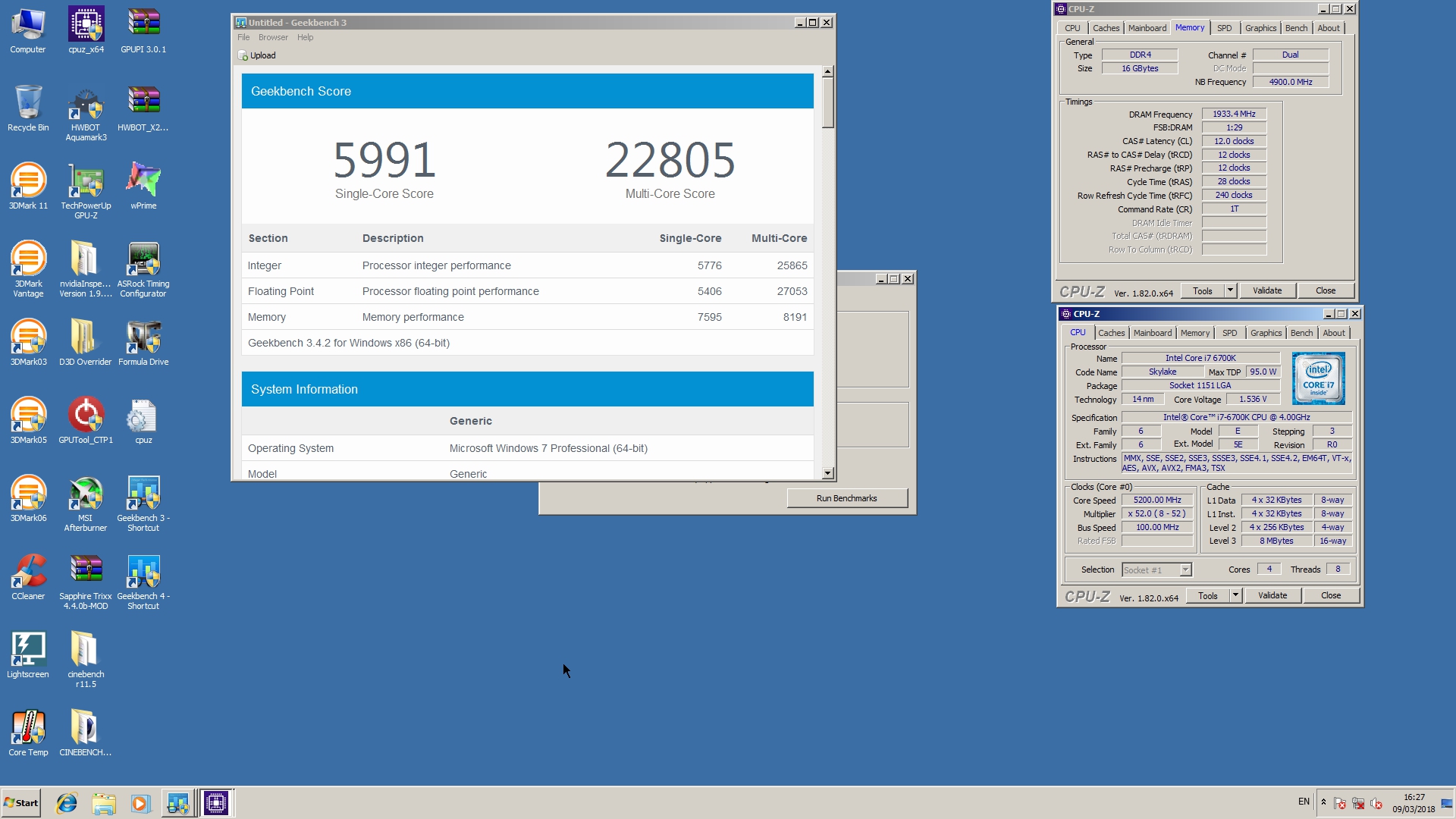Image resolution: width=1456 pixels, height=819 pixels.
Task: Launch wPrime desktop icon
Action: (x=143, y=187)
